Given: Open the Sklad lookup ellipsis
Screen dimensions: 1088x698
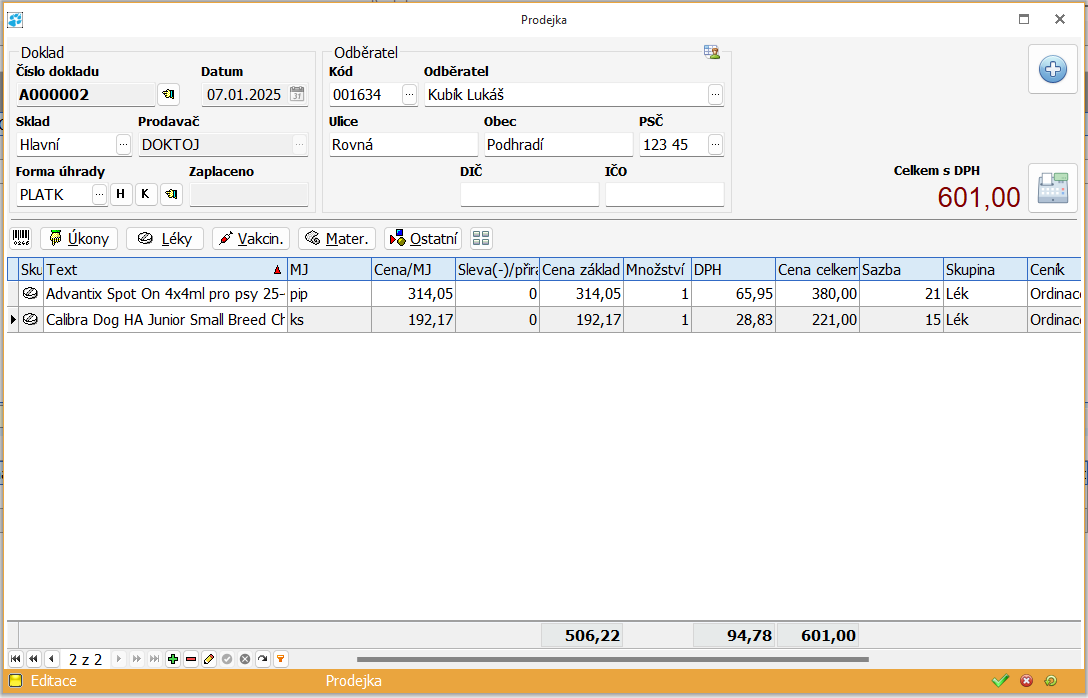Looking at the screenshot, I should pos(124,144).
